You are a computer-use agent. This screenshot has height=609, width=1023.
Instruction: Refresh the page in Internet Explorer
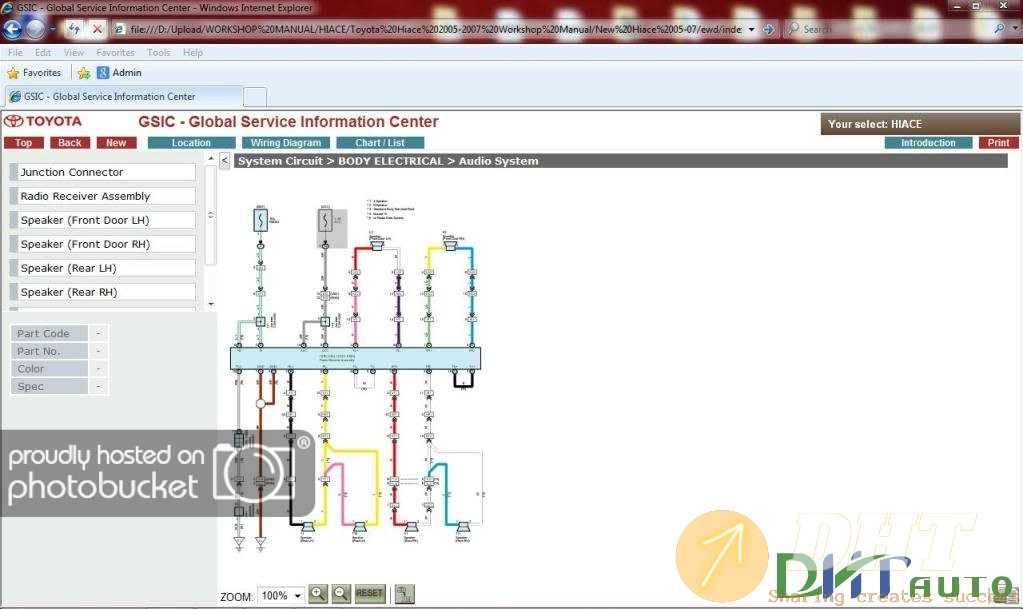click(x=74, y=29)
